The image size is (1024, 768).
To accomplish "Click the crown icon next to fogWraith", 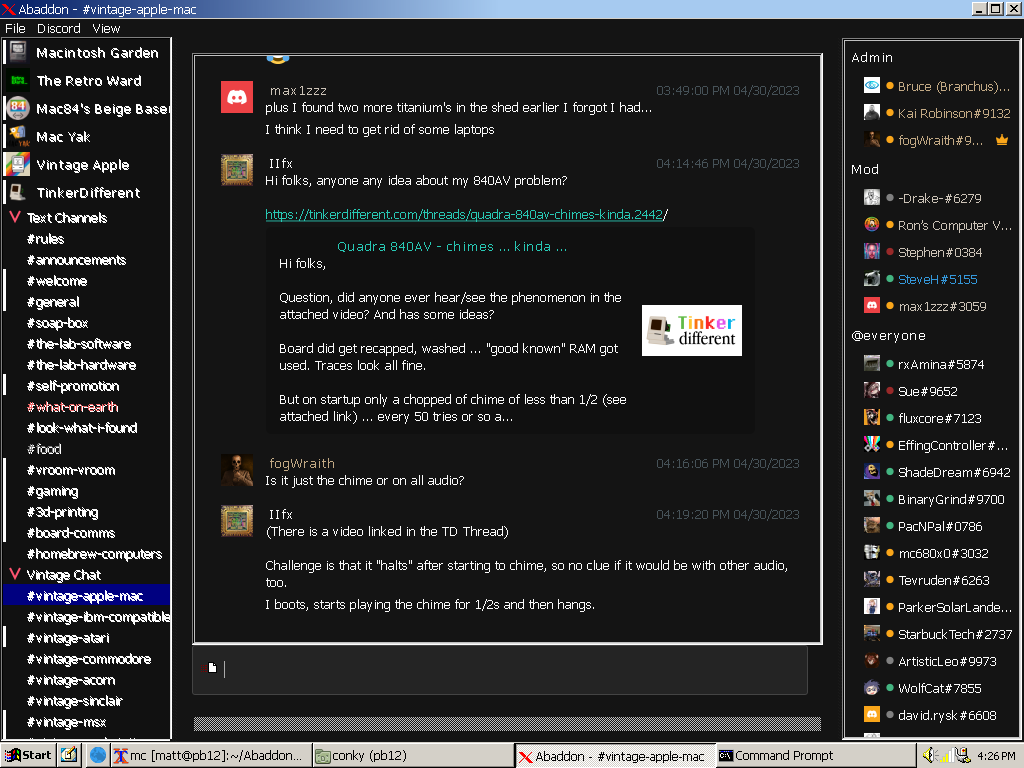I will pyautogui.click(x=1002, y=140).
